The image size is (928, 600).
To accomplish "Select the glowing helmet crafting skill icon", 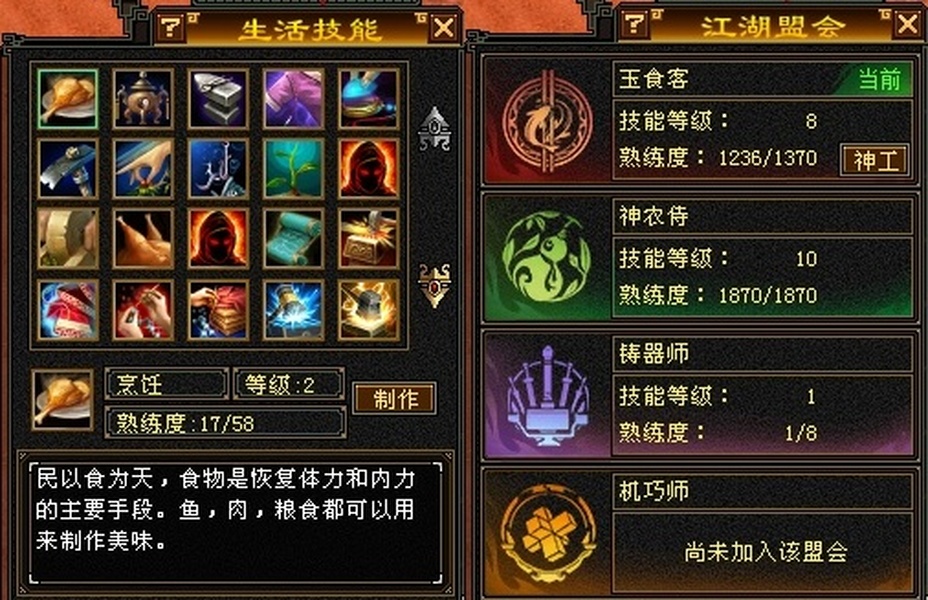I will pos(369,310).
